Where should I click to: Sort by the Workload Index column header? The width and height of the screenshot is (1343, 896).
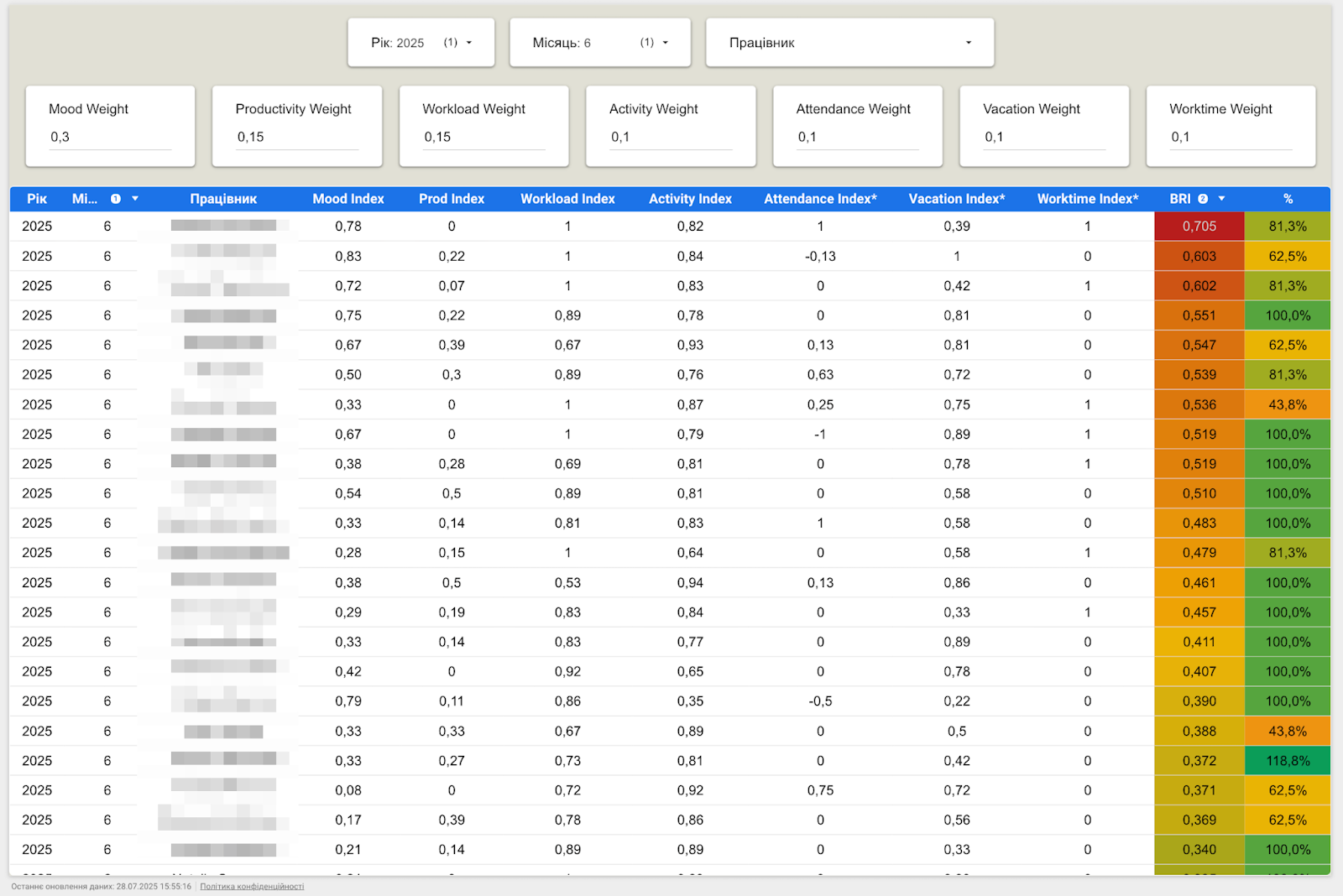567,199
